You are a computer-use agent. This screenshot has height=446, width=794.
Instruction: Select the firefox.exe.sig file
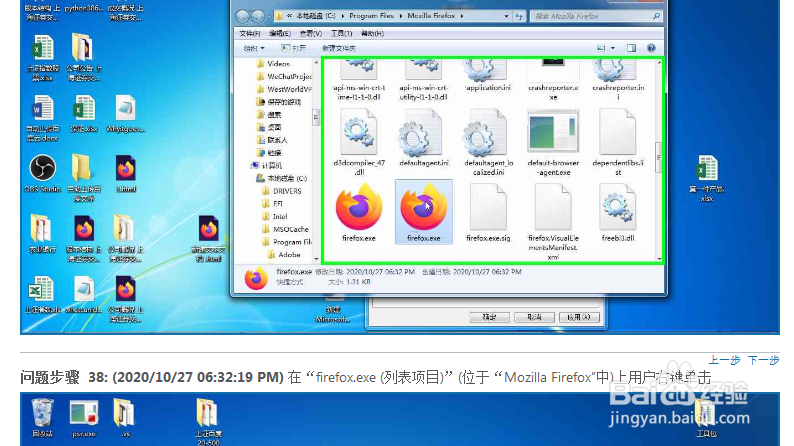coord(488,212)
